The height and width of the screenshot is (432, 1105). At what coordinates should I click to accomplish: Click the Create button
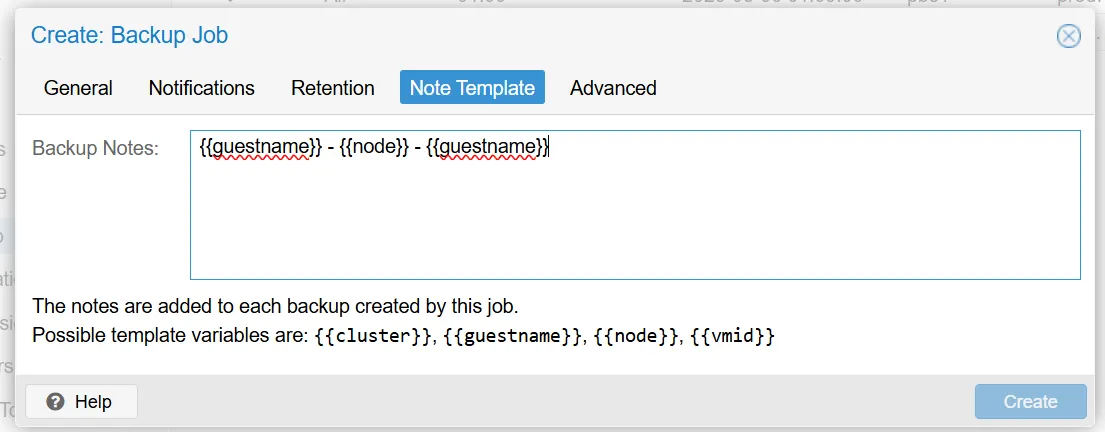click(x=1030, y=402)
